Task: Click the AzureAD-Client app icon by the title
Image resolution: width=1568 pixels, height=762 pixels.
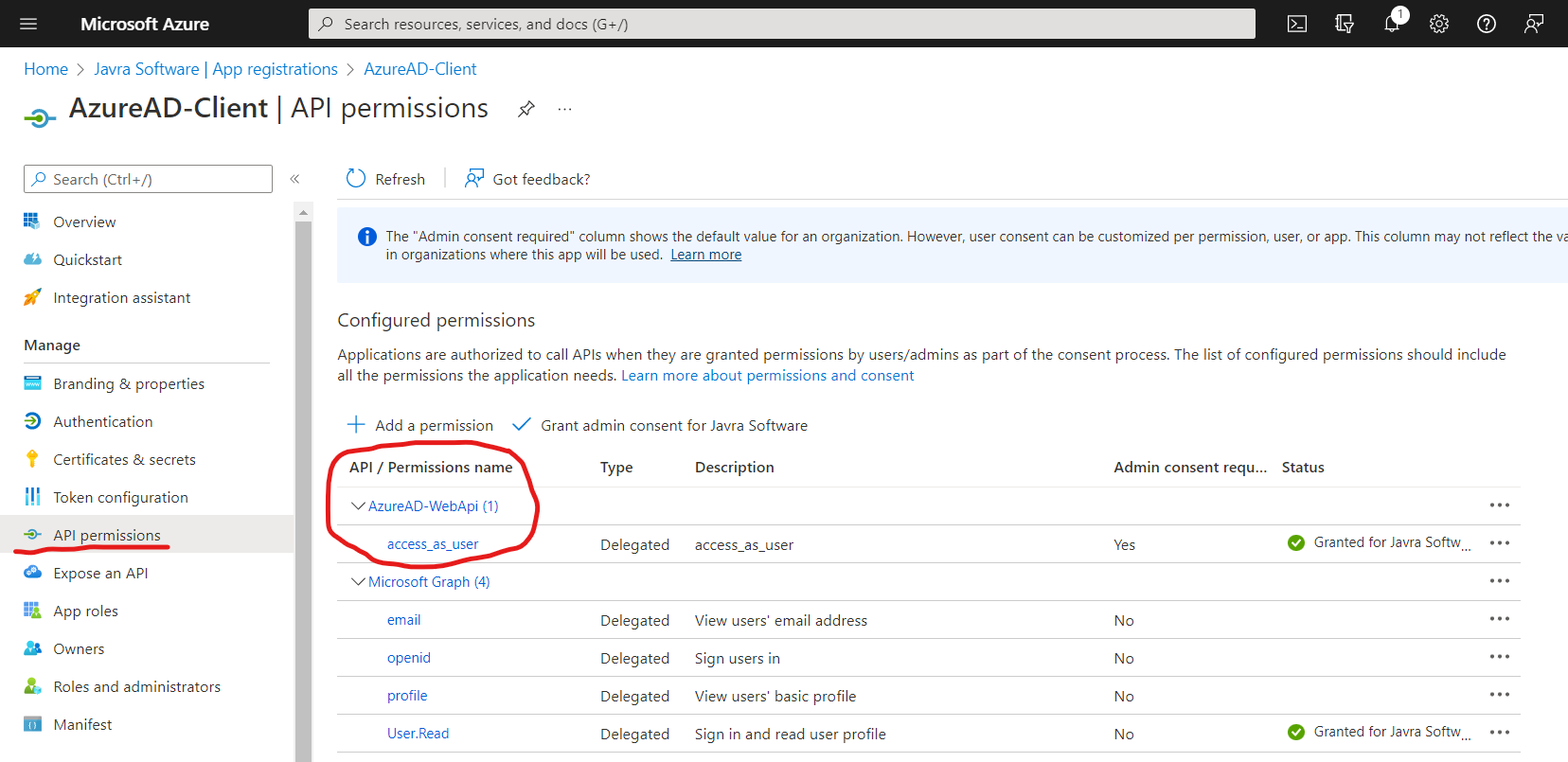Action: tap(40, 117)
